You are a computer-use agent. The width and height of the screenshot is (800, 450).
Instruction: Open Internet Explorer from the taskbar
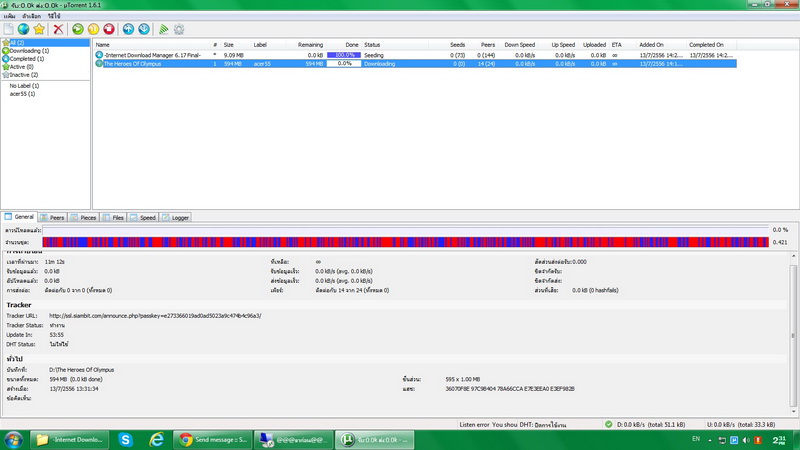click(157, 440)
